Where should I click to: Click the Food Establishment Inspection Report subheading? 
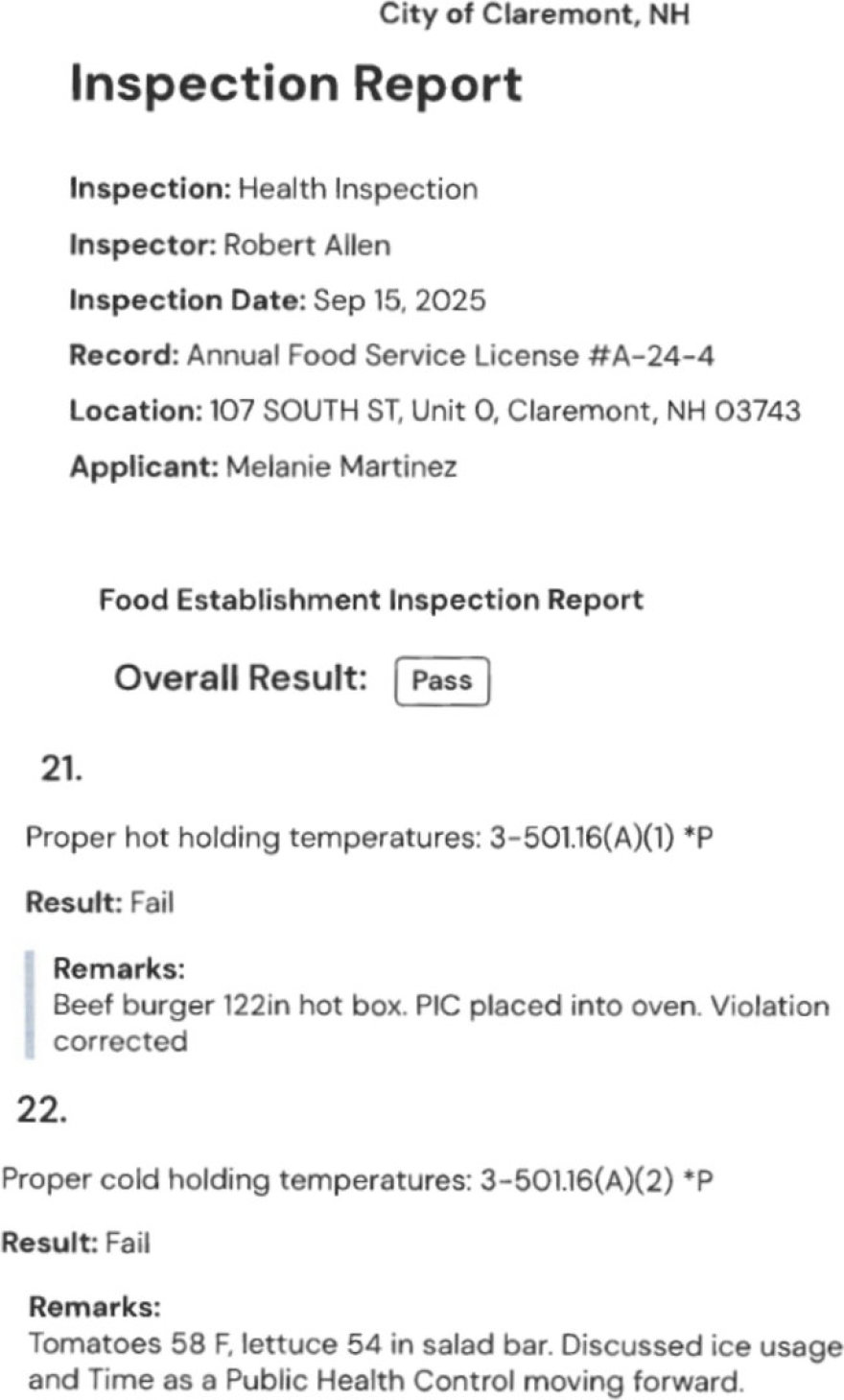371,601
